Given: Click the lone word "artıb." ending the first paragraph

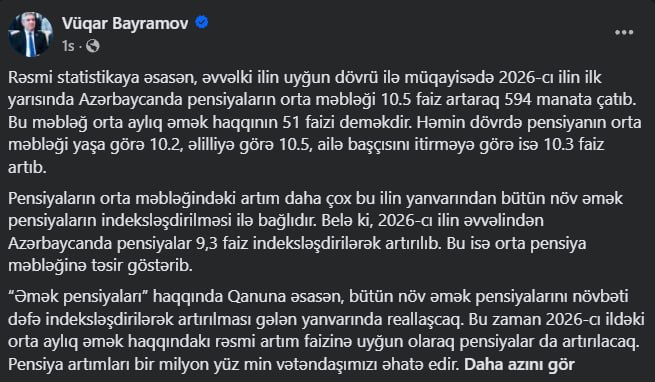Looking at the screenshot, I should tap(27, 168).
